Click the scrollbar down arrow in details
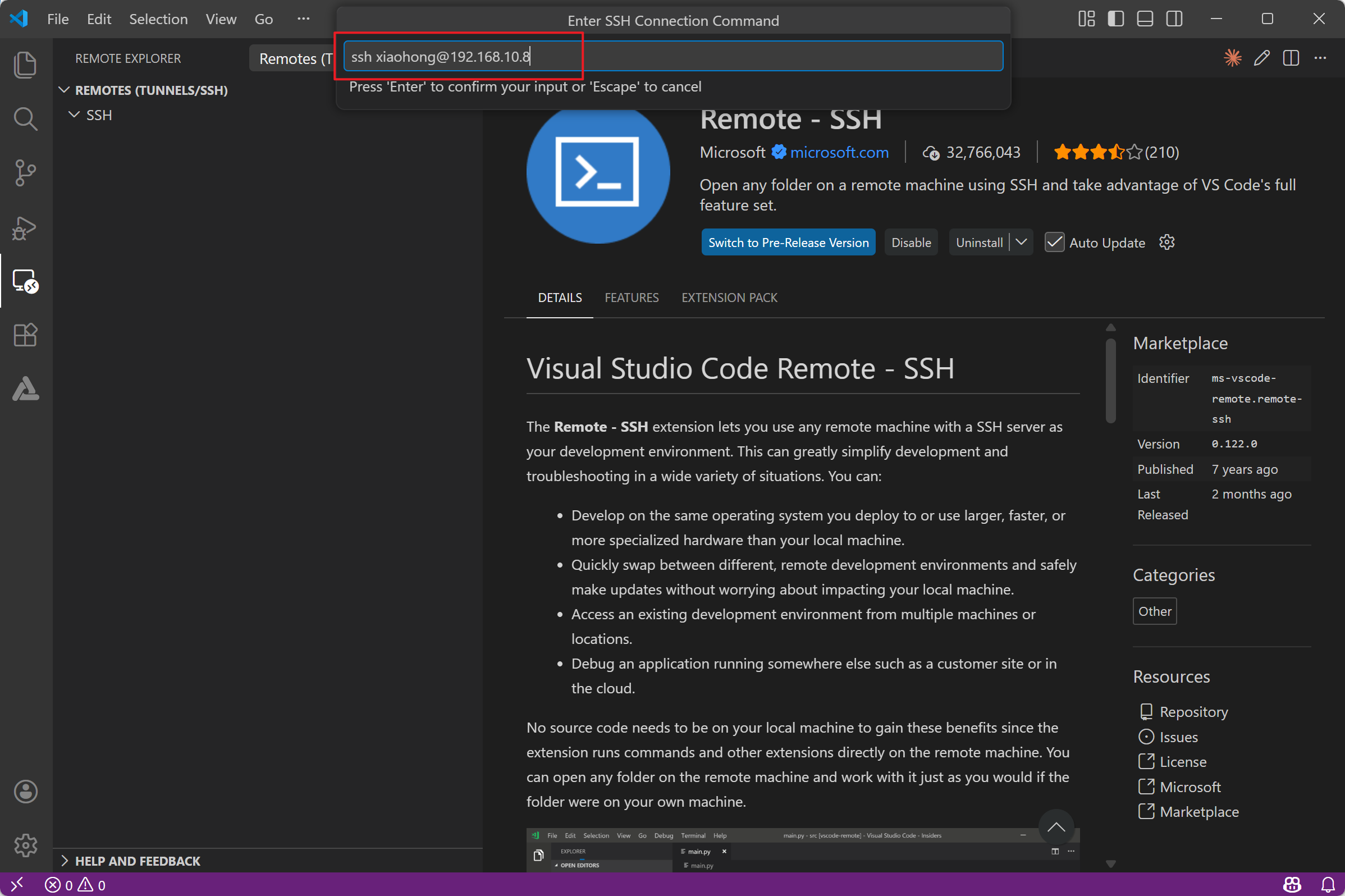 point(1111,863)
